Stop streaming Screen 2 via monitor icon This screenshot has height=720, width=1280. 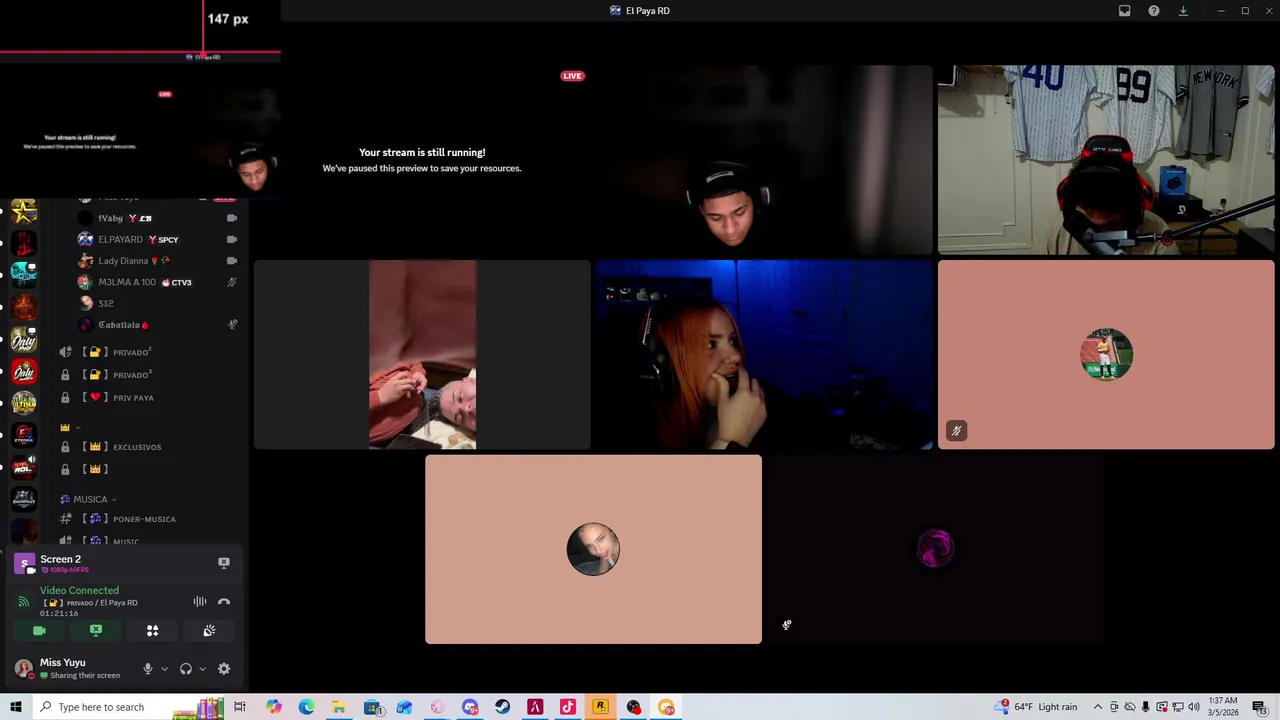pyautogui.click(x=224, y=563)
